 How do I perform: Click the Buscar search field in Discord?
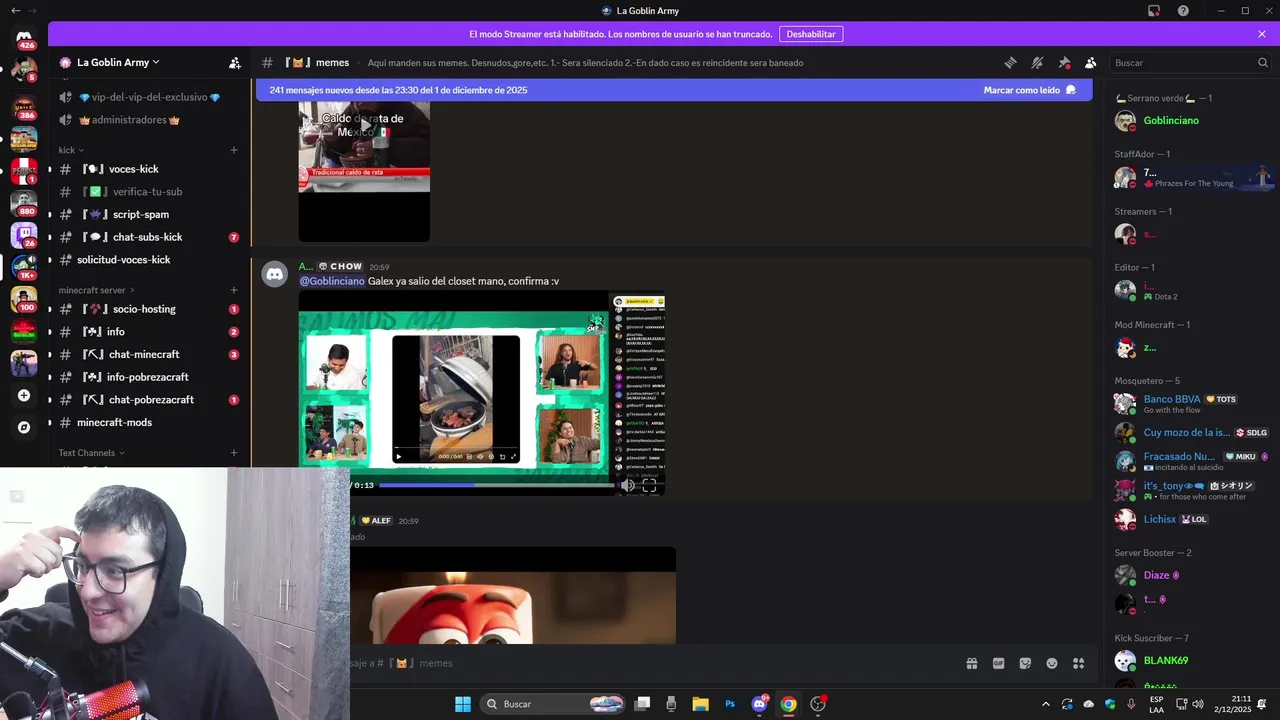pyautogui.click(x=1190, y=62)
